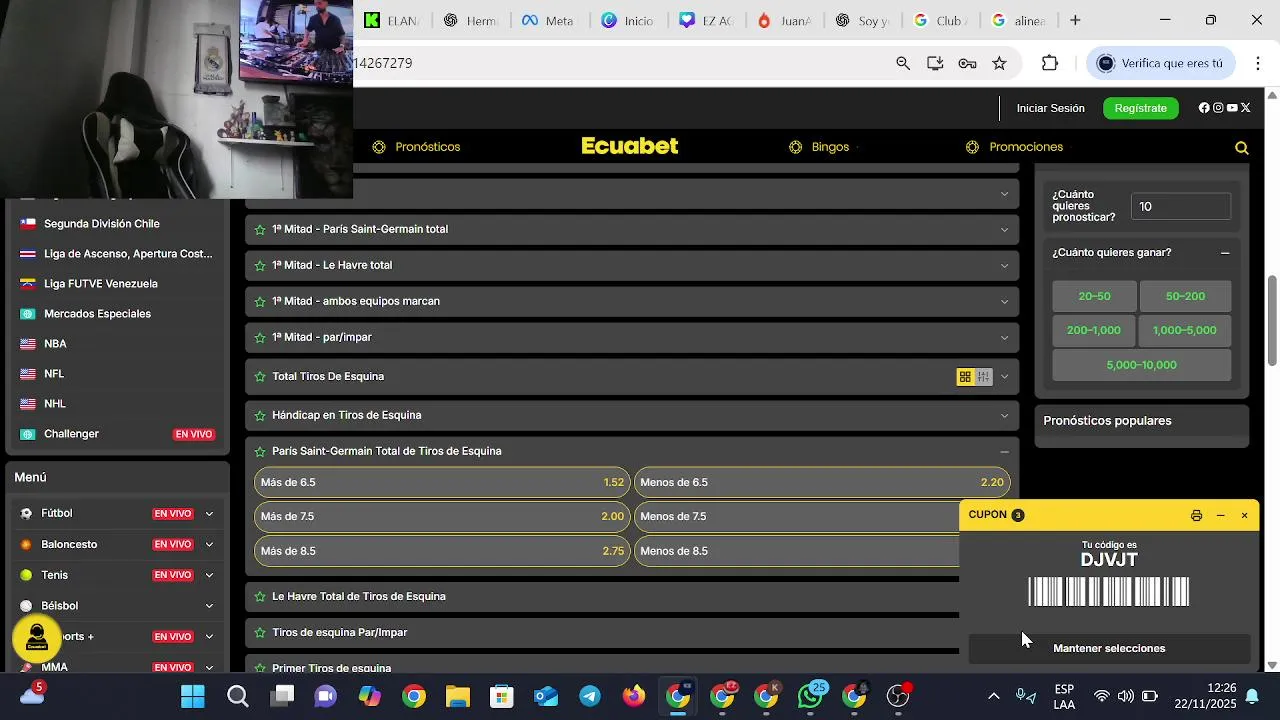The image size is (1280, 720).
Task: Click the Iniciar Sesión link
Action: [1050, 108]
